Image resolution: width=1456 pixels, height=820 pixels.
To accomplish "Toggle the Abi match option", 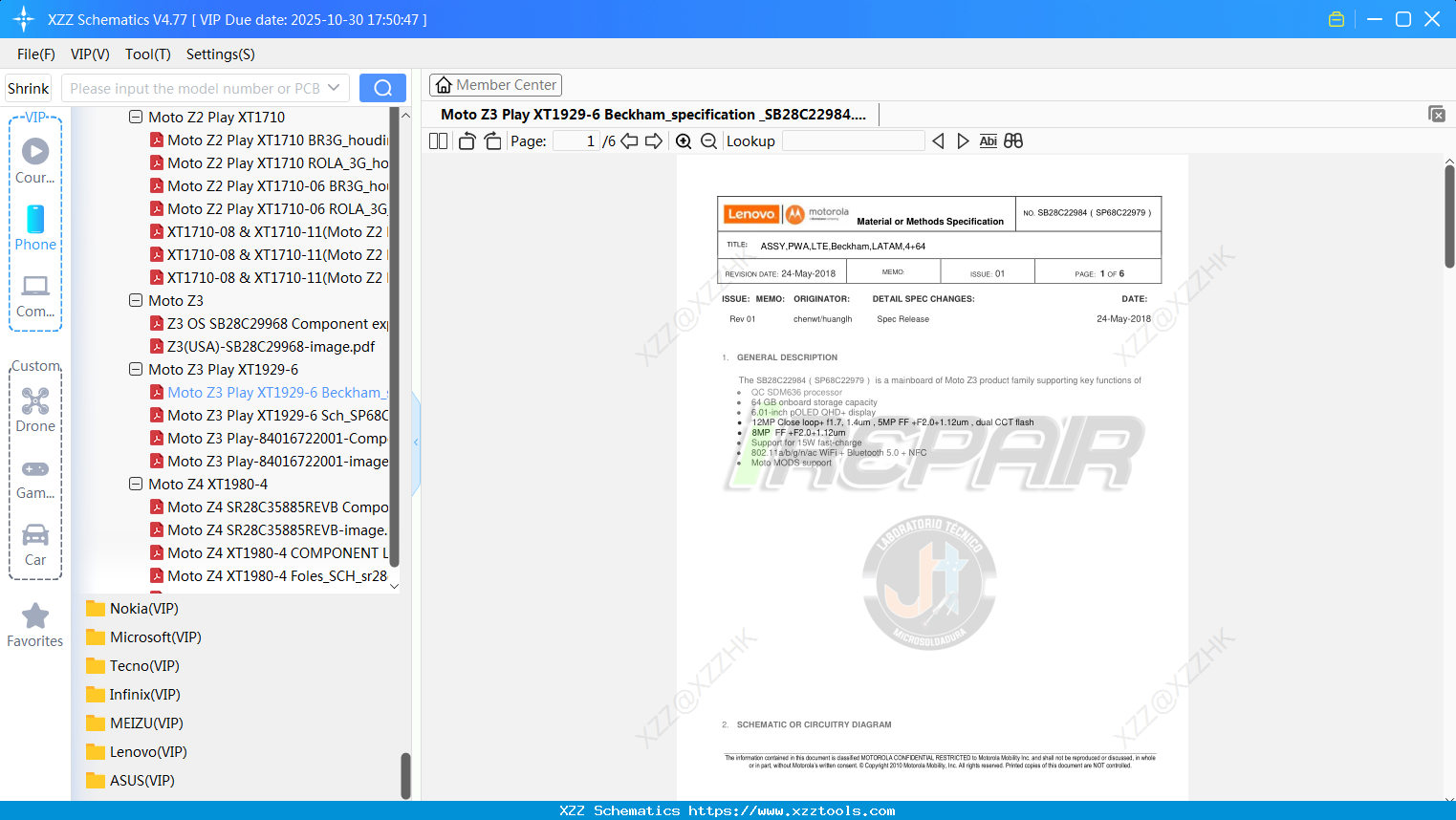I will 989,140.
